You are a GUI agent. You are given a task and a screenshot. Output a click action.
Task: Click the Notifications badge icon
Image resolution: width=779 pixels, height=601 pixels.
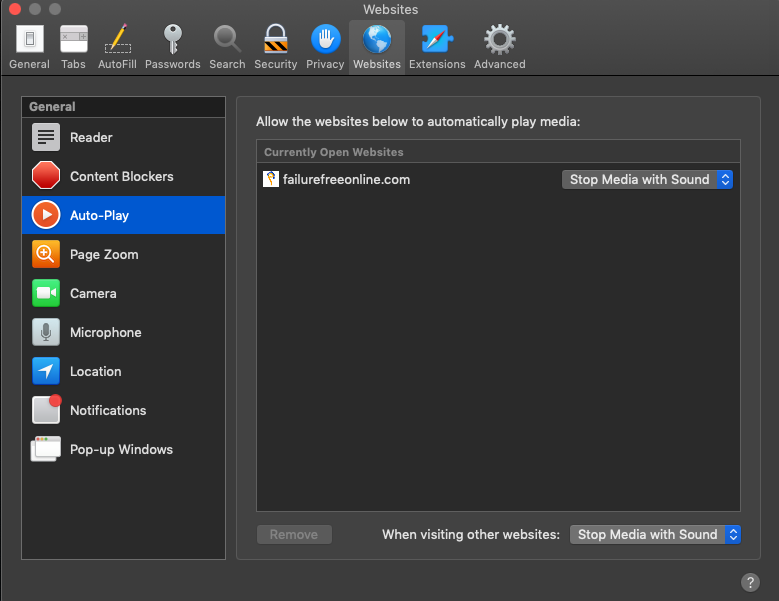46,409
